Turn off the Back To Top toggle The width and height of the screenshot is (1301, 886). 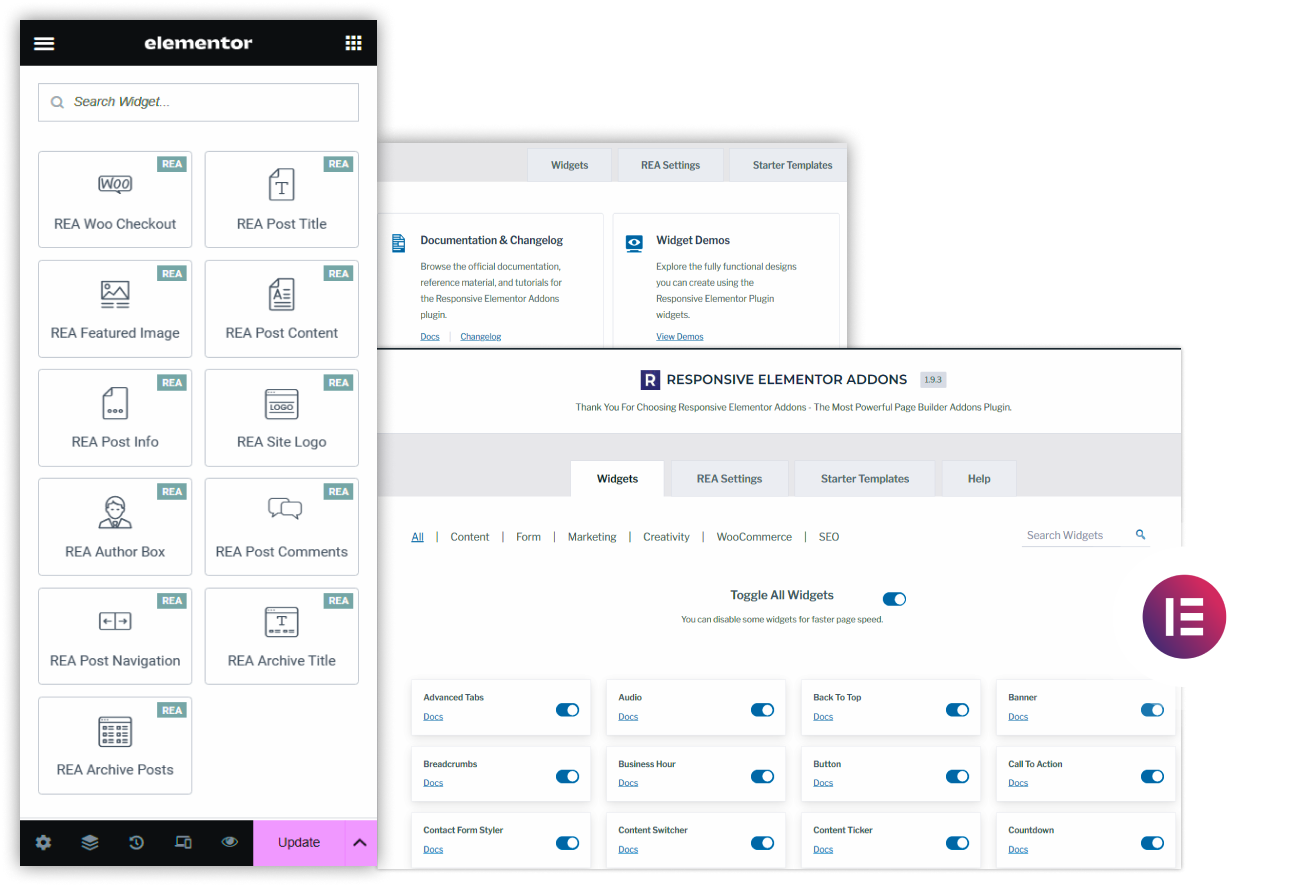(957, 710)
